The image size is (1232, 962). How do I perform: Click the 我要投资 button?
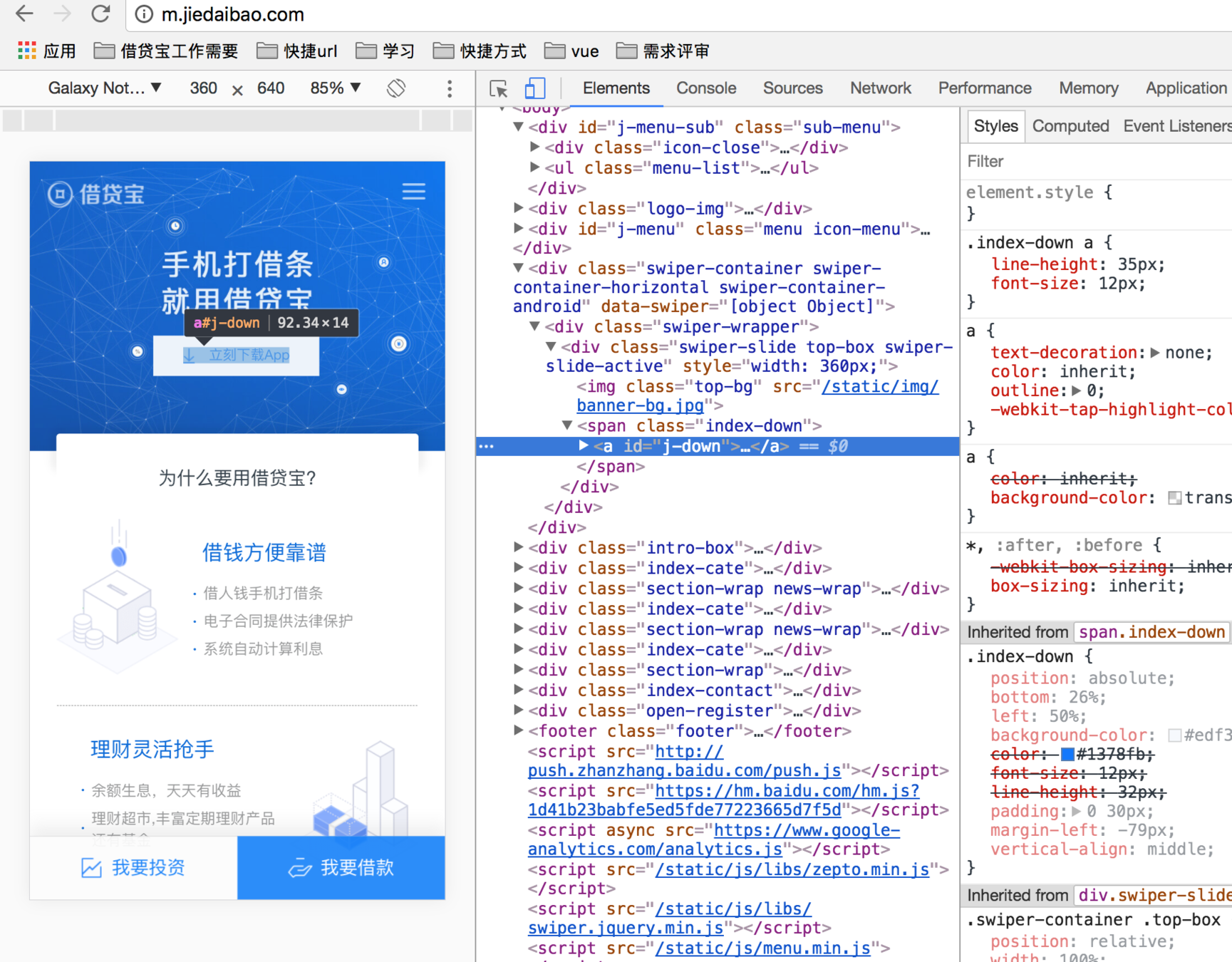click(x=133, y=867)
